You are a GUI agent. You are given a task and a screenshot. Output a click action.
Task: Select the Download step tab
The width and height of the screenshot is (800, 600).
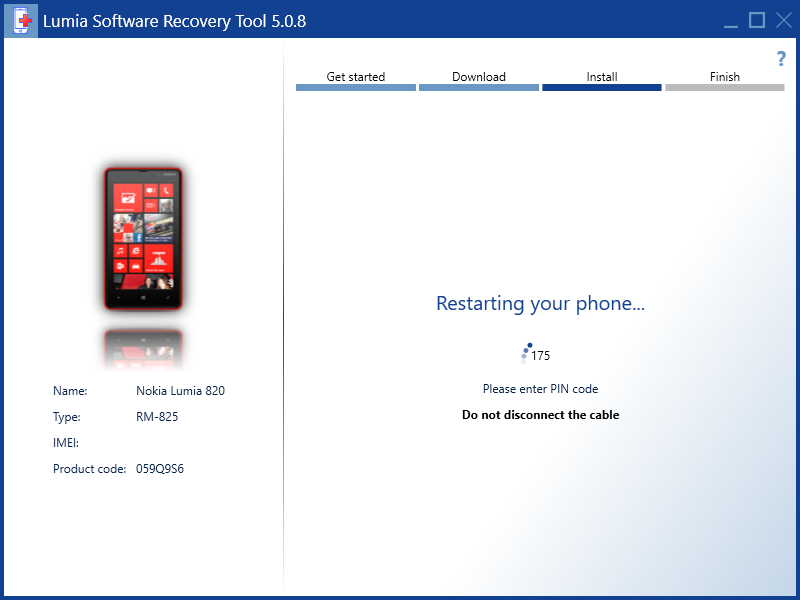pyautogui.click(x=479, y=80)
